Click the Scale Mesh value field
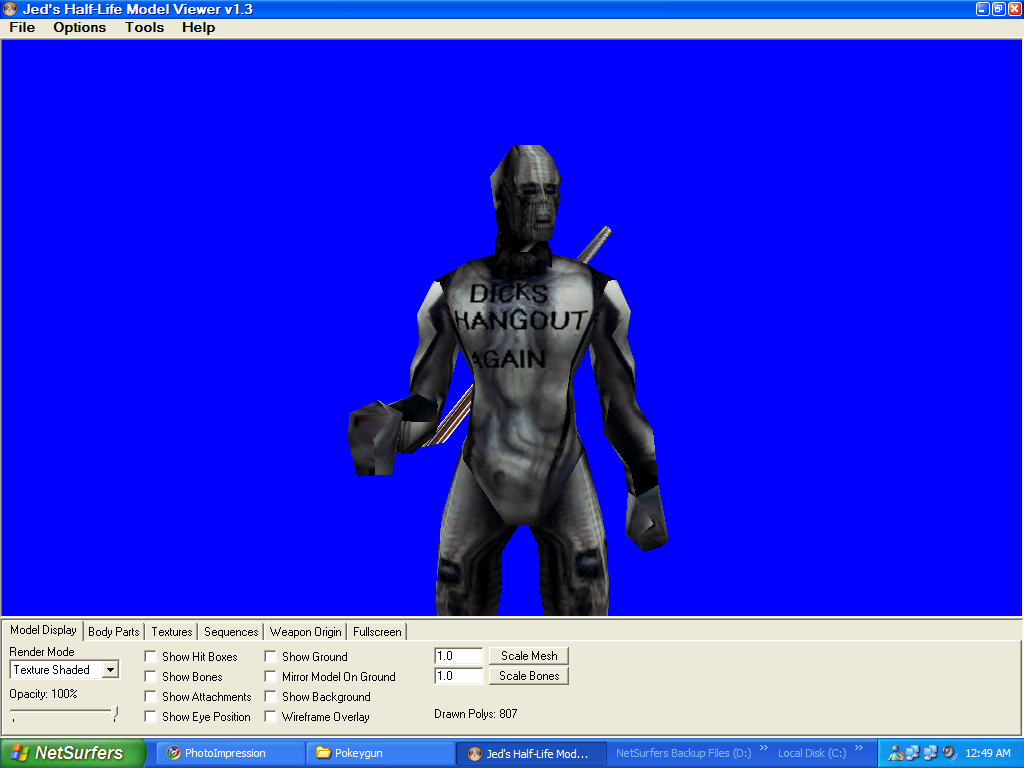1024x768 pixels. (x=458, y=656)
